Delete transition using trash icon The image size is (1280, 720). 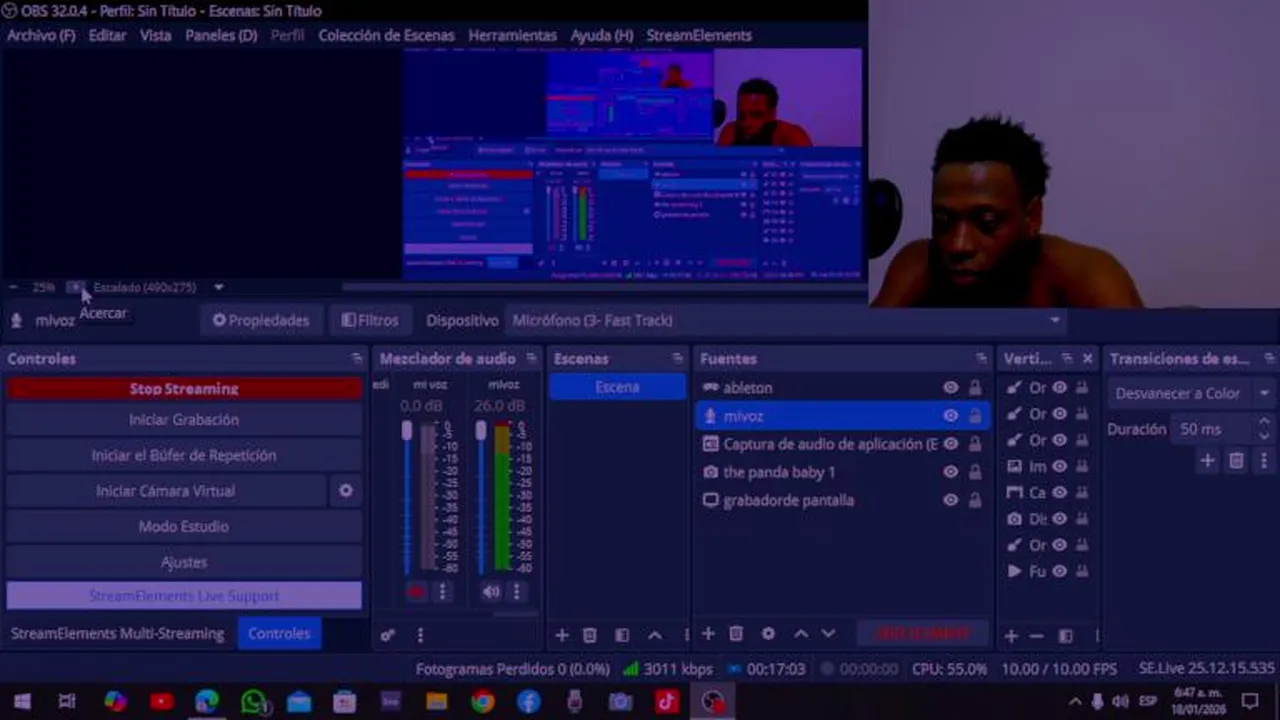click(1237, 461)
